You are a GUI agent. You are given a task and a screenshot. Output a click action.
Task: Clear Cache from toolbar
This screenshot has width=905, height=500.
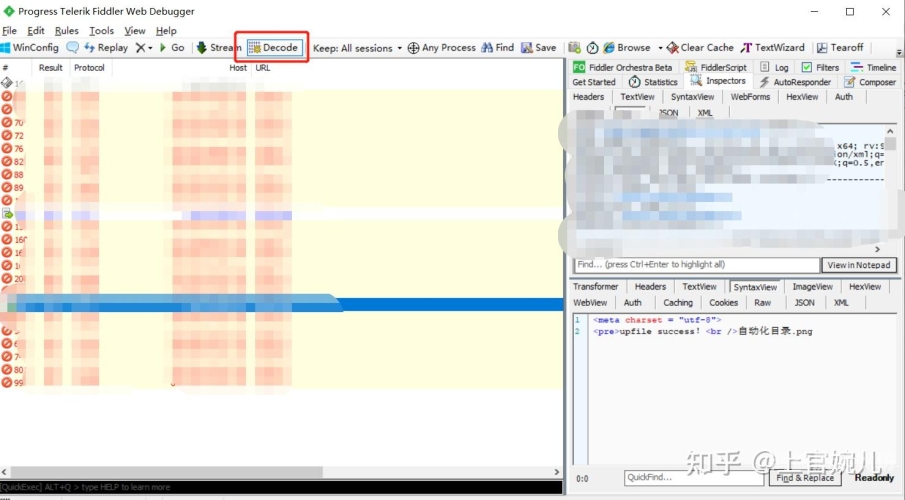tap(700, 47)
